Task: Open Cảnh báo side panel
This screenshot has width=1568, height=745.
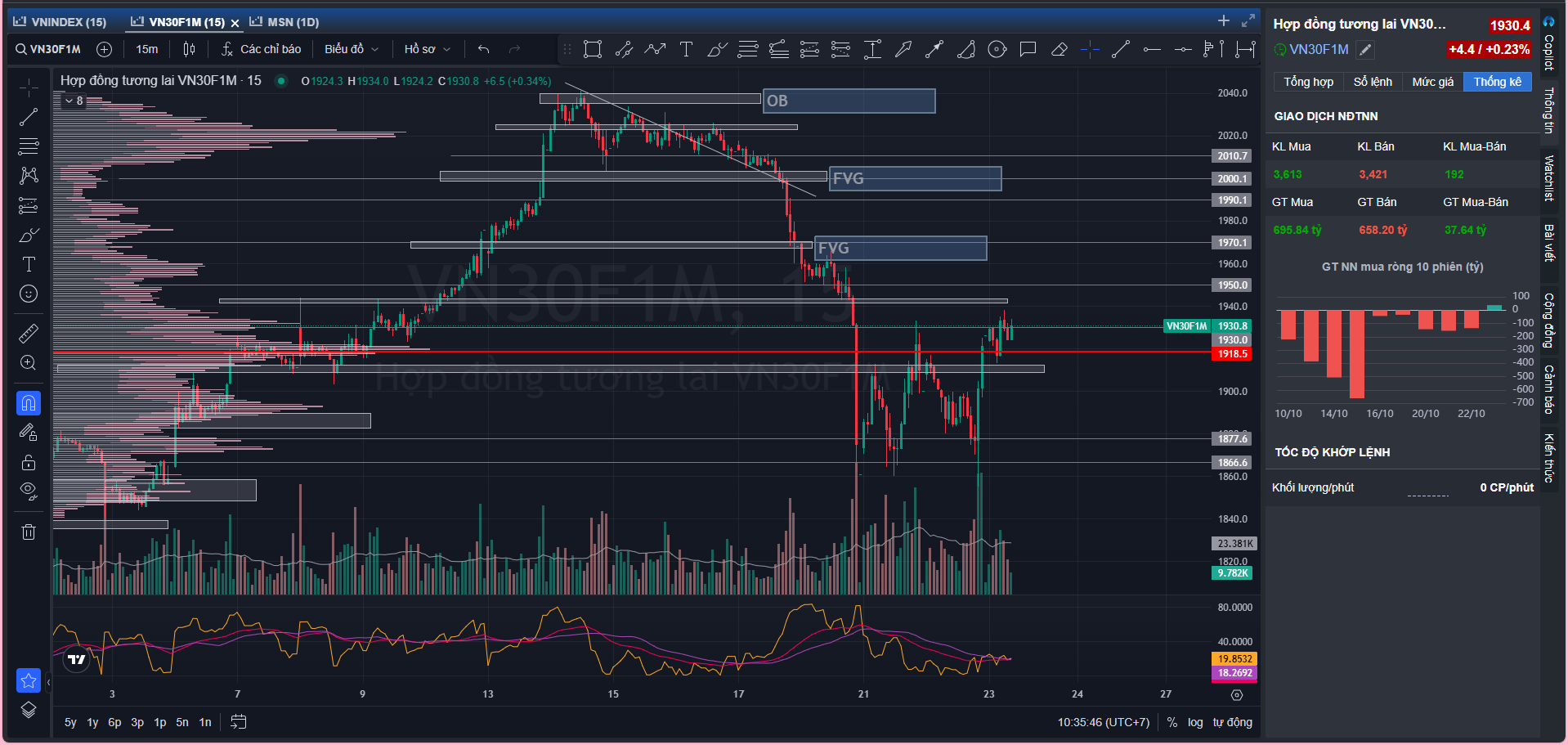Action: click(x=1548, y=389)
